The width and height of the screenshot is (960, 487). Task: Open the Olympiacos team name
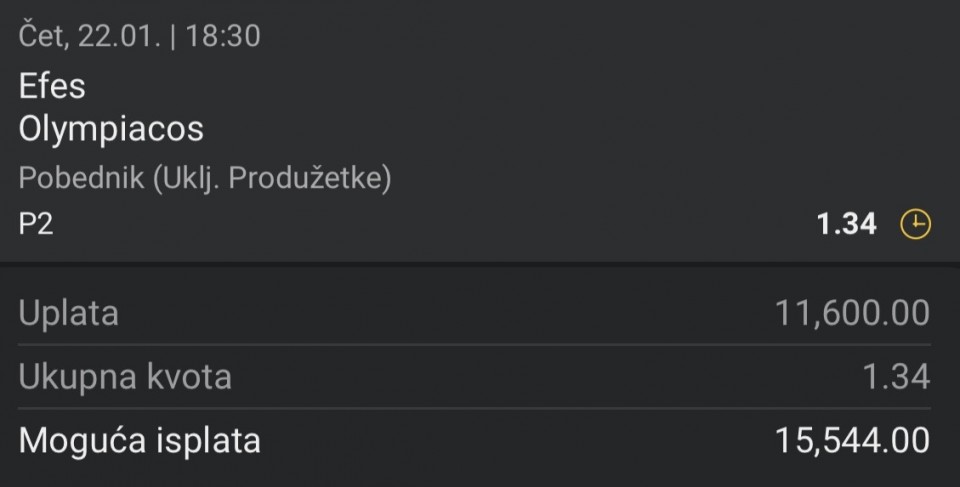pyautogui.click(x=111, y=129)
